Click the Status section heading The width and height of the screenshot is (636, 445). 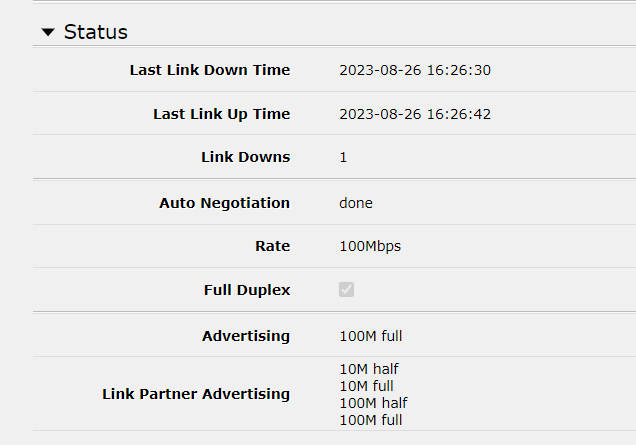96,32
